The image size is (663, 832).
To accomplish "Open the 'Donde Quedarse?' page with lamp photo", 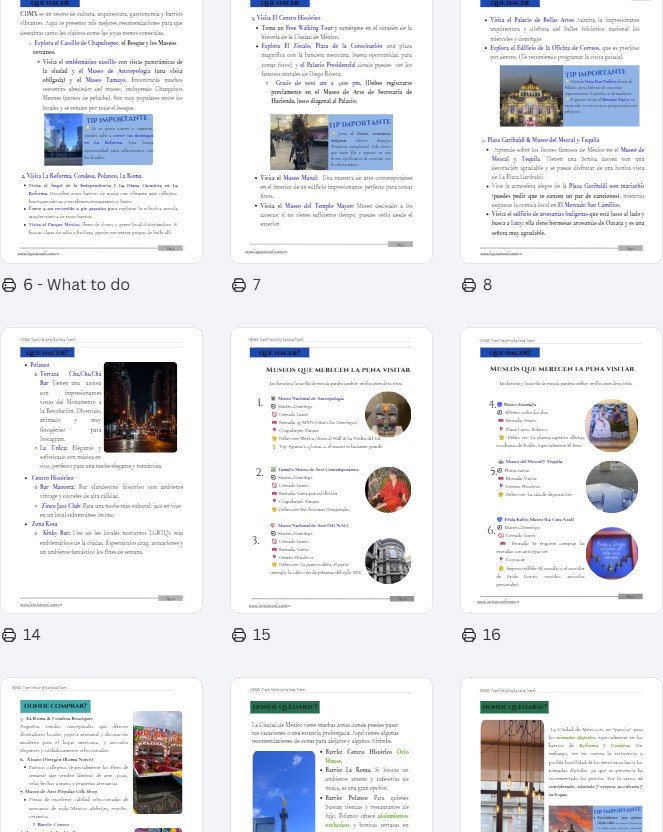I will [x=561, y=755].
